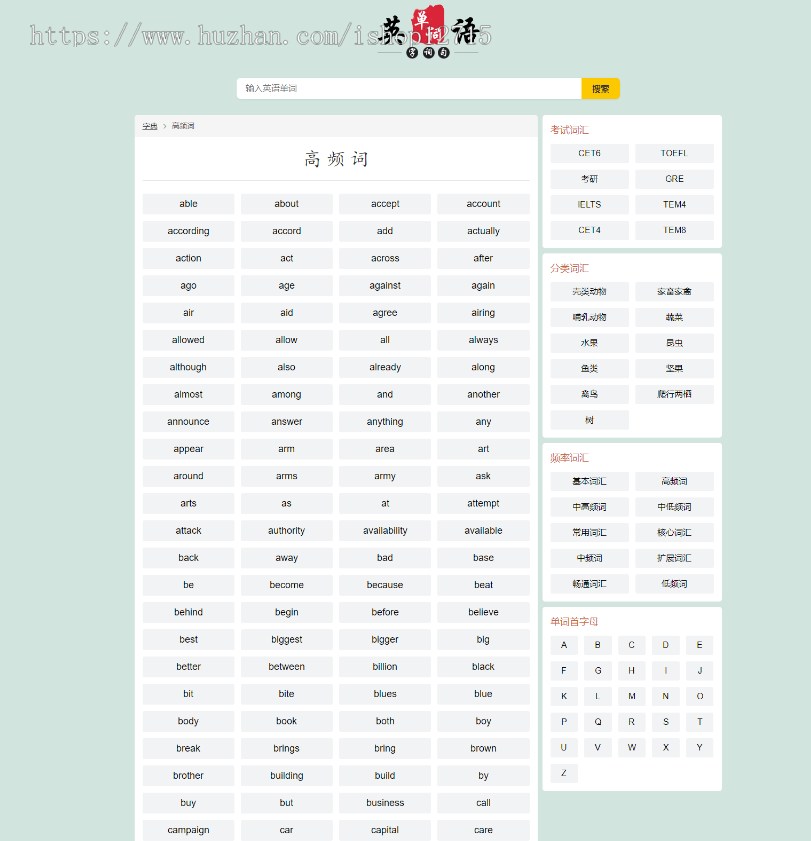The height and width of the screenshot is (841, 811).
Task: Open the CET6 exam vocabulary
Action: pyautogui.click(x=589, y=153)
